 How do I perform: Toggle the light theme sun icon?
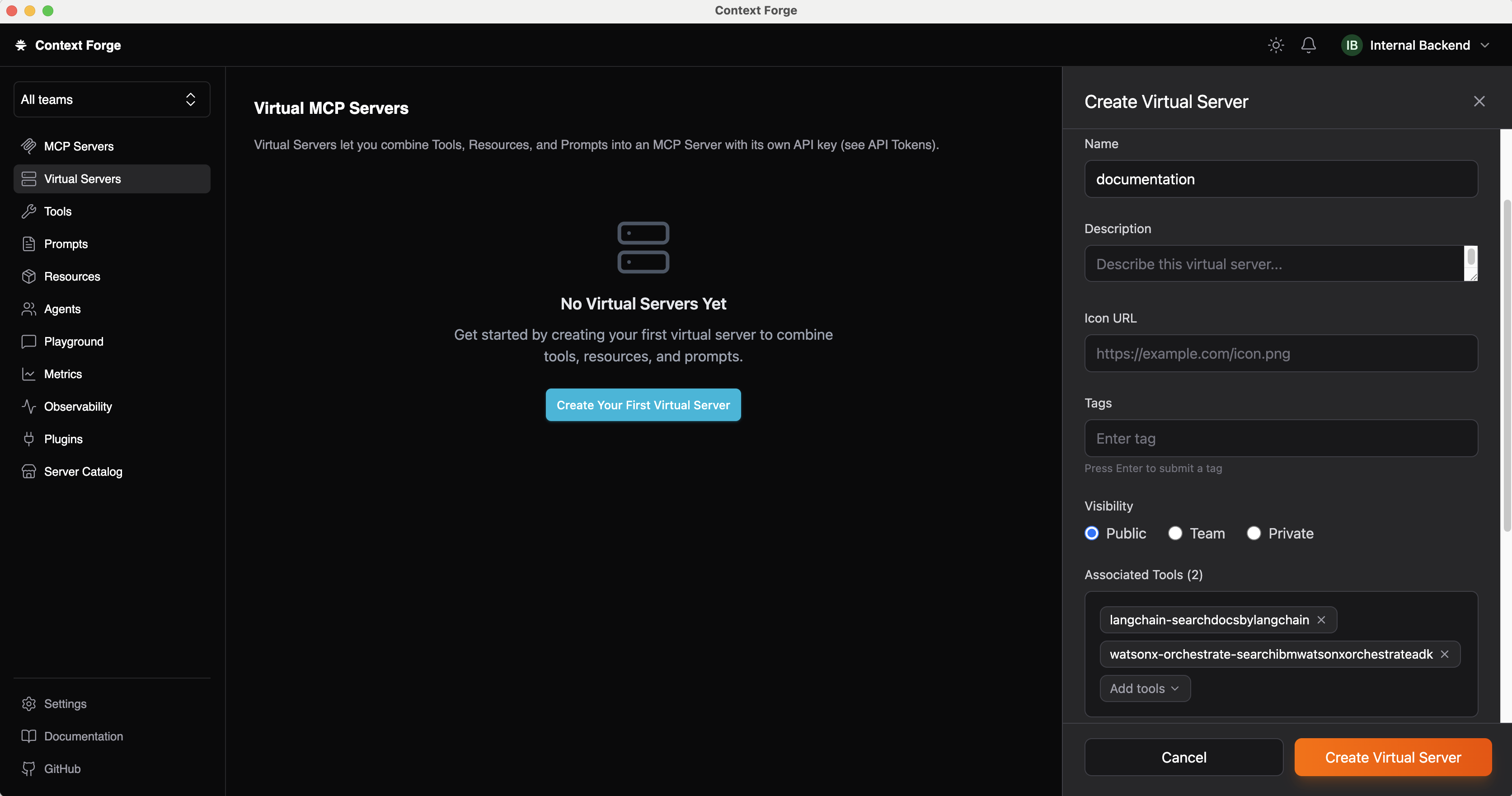pos(1276,45)
